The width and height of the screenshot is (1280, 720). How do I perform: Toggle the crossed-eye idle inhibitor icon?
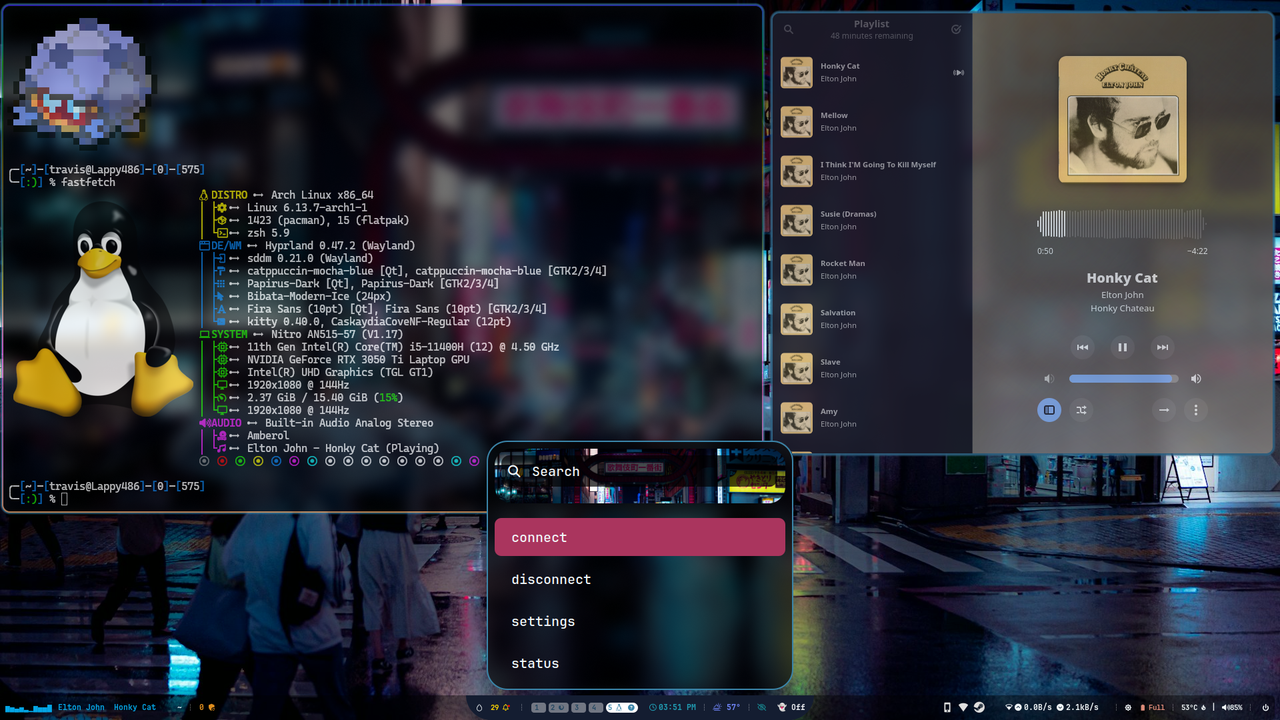point(762,707)
